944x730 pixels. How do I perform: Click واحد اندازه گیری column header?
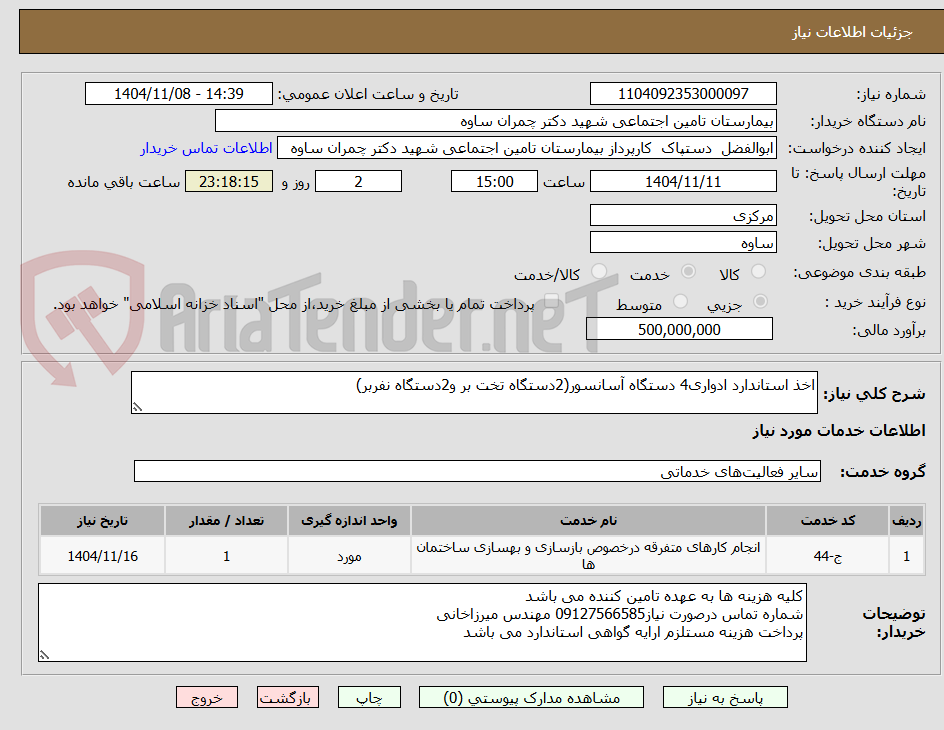[349, 521]
